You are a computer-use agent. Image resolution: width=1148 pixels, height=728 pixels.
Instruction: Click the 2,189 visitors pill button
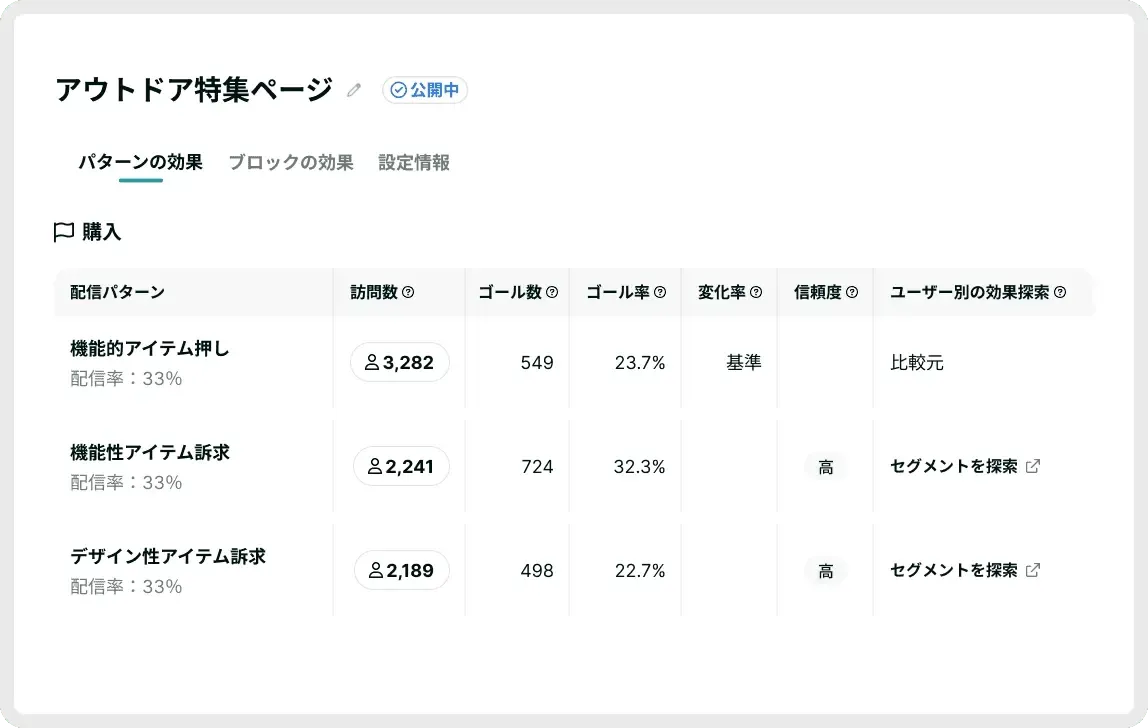point(401,570)
